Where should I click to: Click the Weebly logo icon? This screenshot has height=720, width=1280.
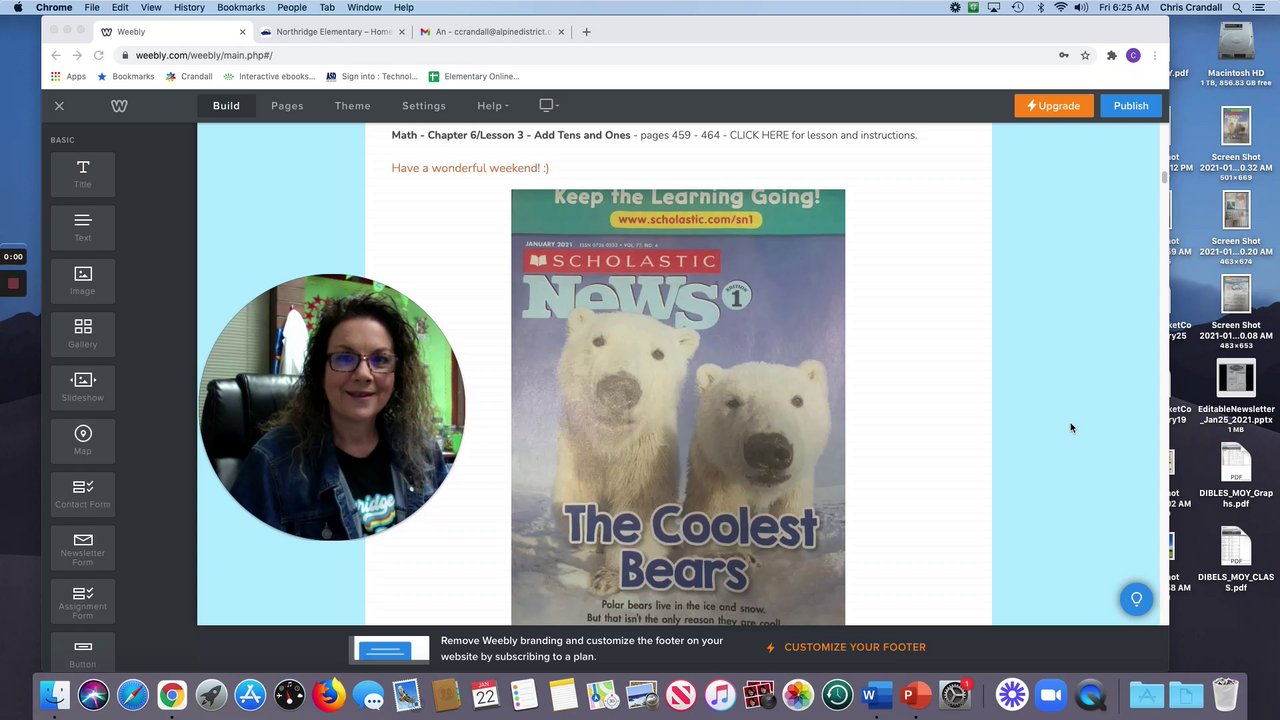[x=119, y=106]
